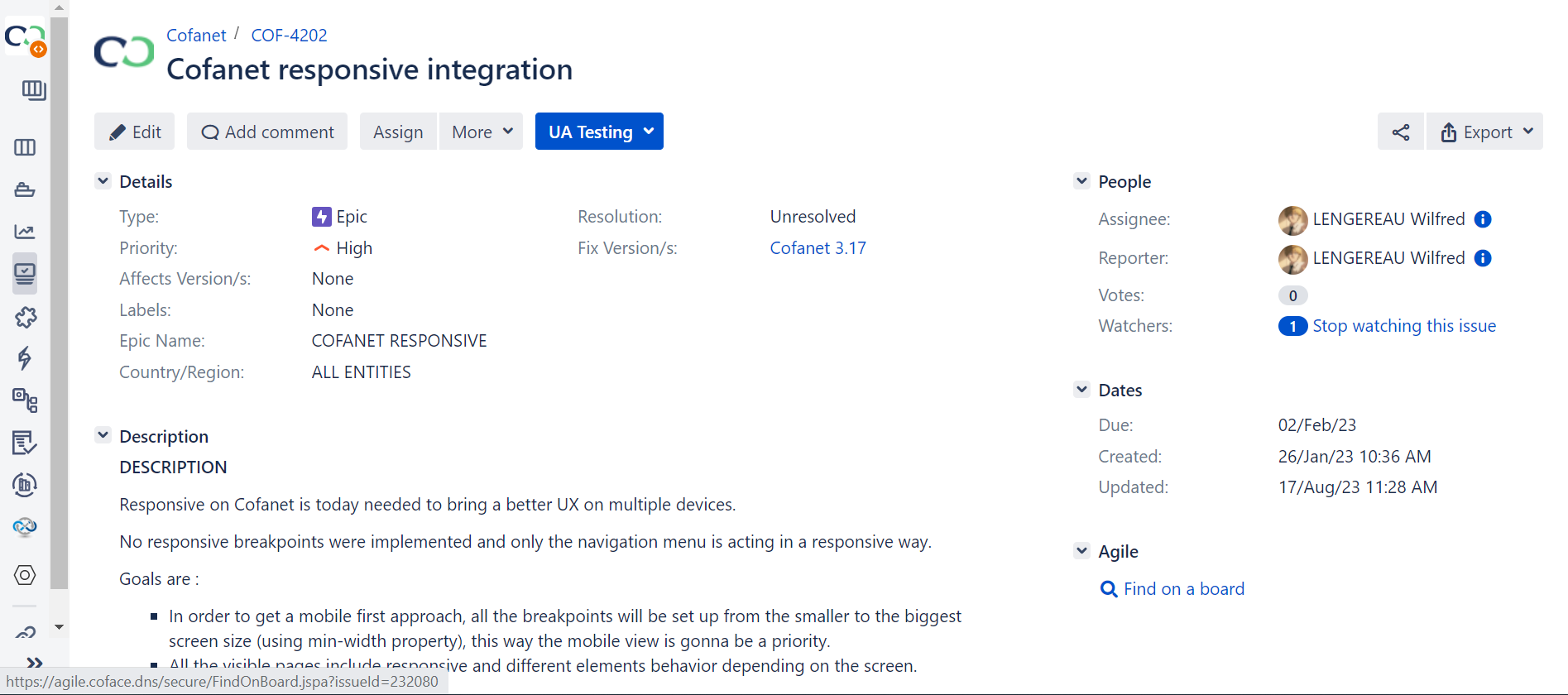Click the share issue icon button
This screenshot has width=1568, height=695.
pyautogui.click(x=1401, y=132)
